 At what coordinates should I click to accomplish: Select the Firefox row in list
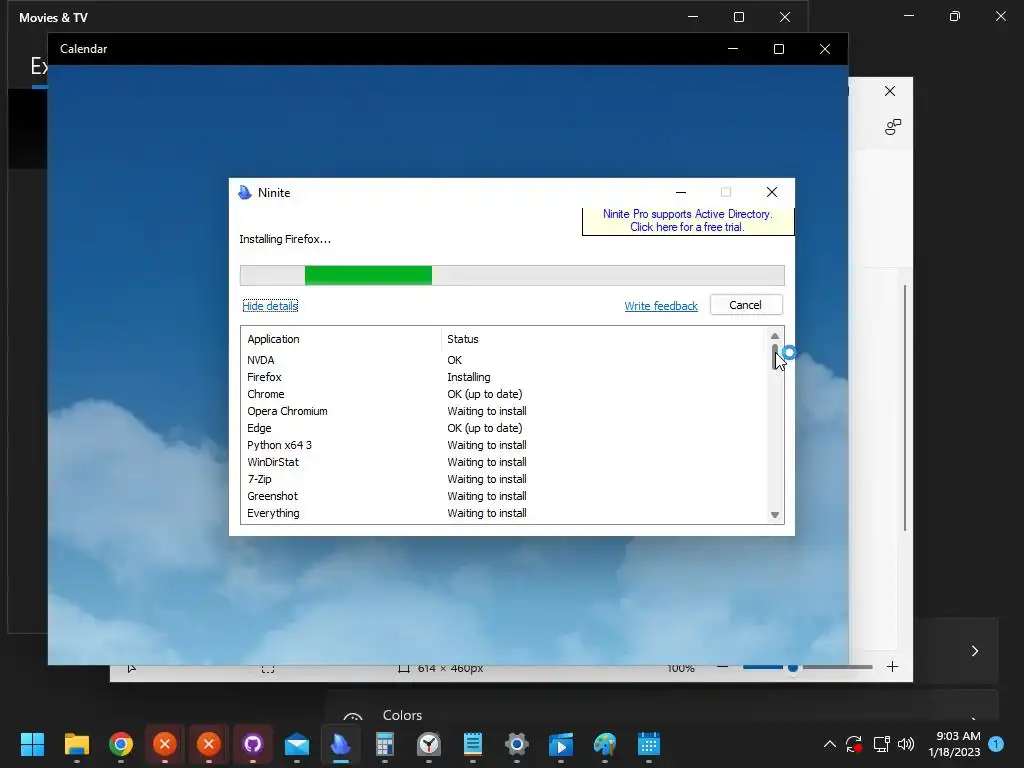click(x=503, y=377)
